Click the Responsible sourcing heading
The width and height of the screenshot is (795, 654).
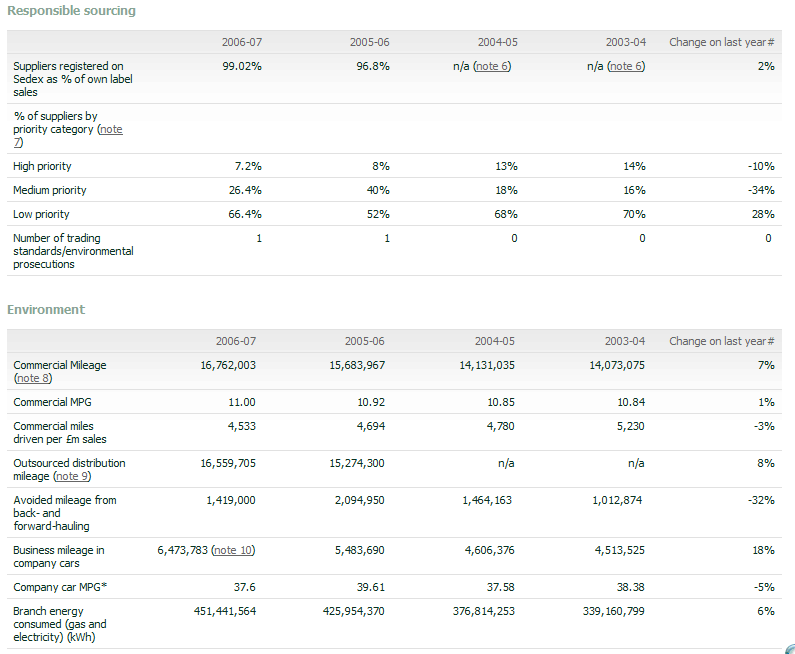[71, 10]
